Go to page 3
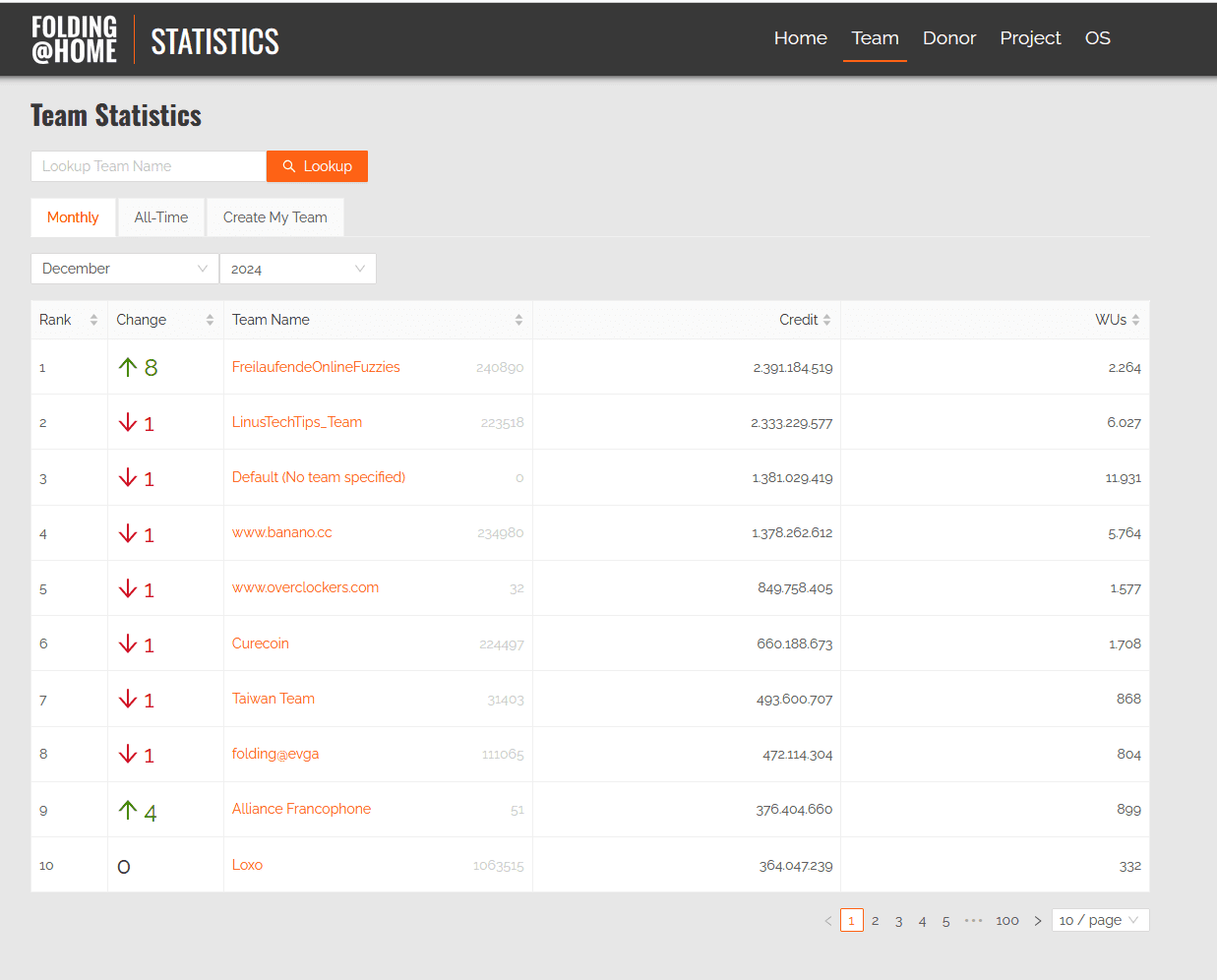 pyautogui.click(x=899, y=921)
